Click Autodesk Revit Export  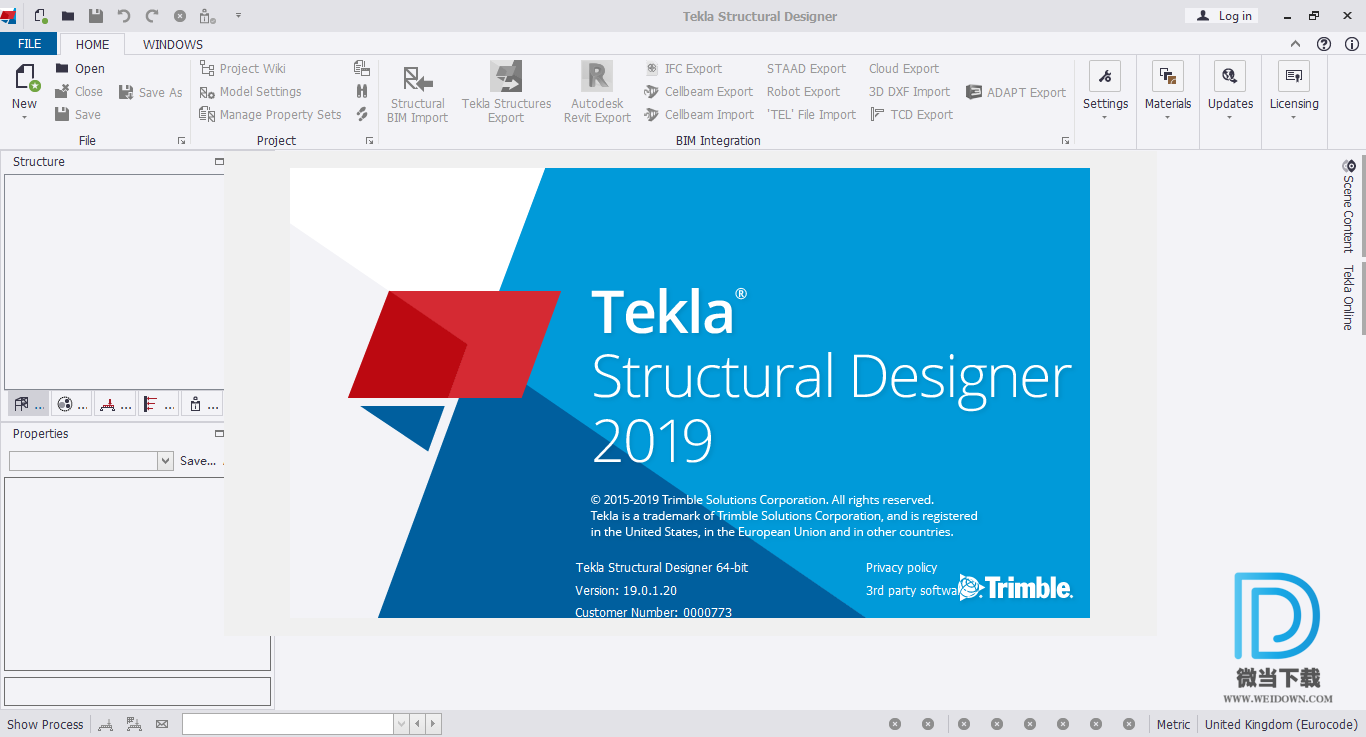[x=597, y=93]
